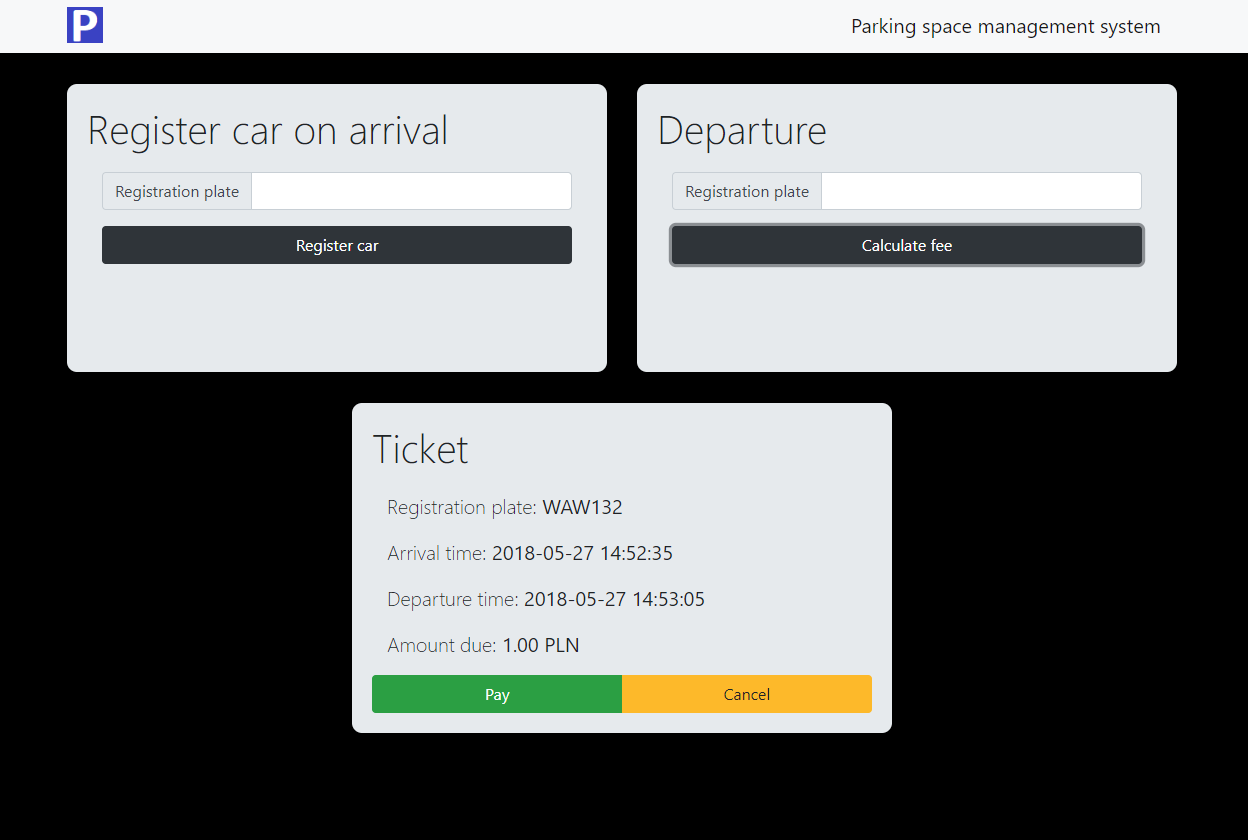Focus the Departure Registration plate input field
Screen dimensions: 1248x840
[981, 191]
